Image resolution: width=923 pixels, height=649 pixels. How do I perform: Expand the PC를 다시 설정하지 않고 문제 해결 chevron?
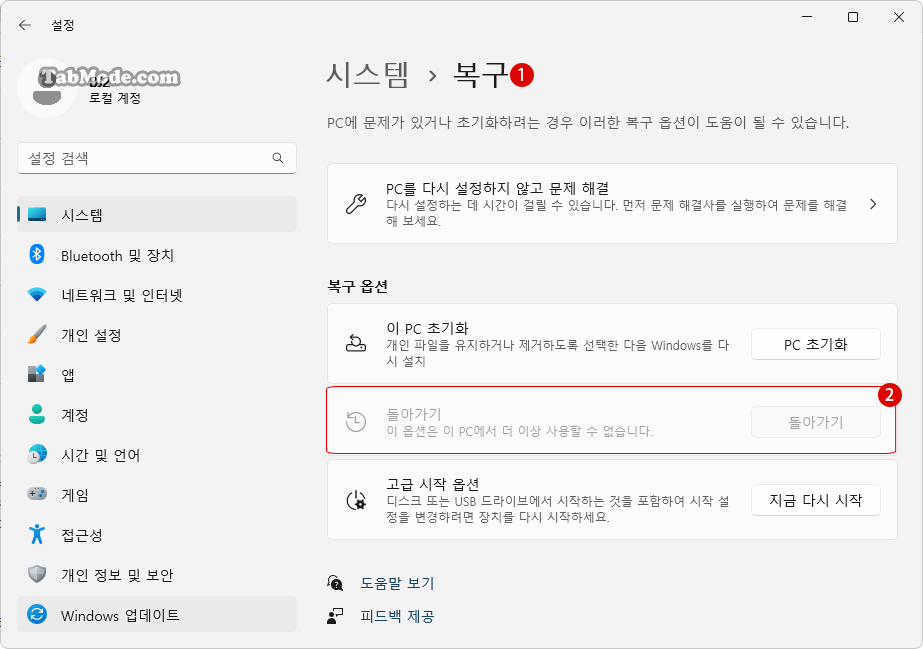(873, 204)
